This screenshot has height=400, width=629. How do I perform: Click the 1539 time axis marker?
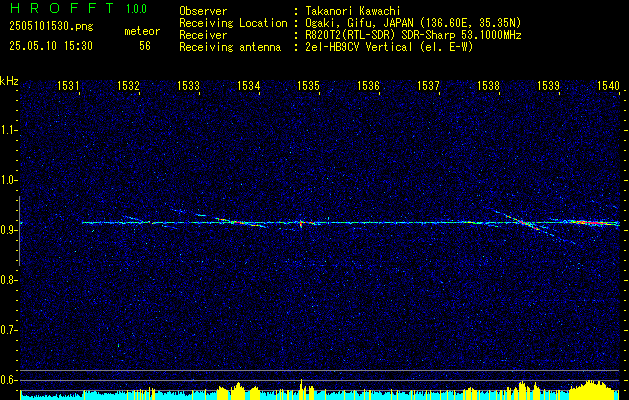(x=548, y=85)
